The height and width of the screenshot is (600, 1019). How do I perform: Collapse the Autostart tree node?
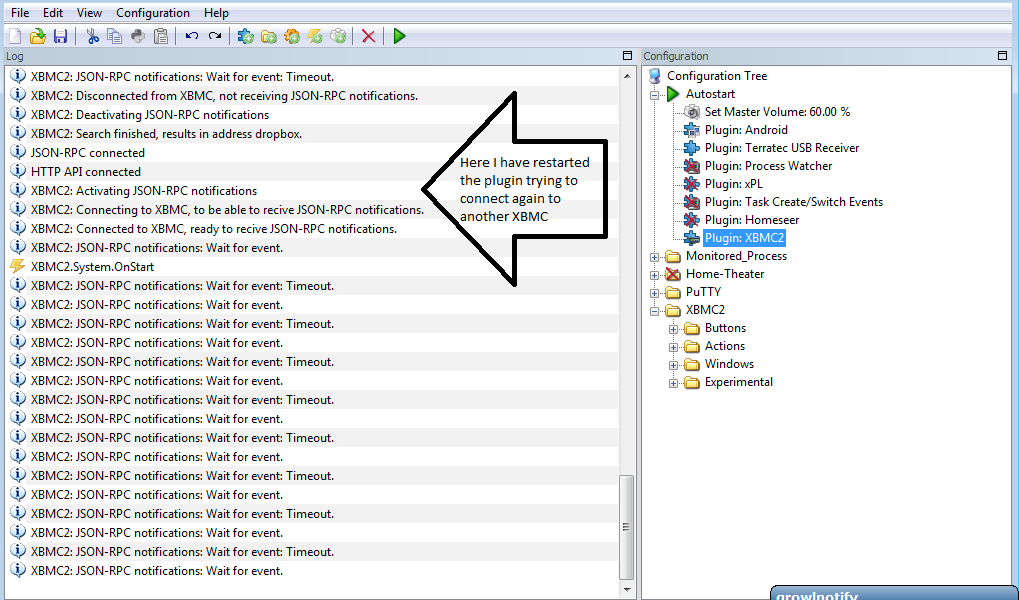654,95
